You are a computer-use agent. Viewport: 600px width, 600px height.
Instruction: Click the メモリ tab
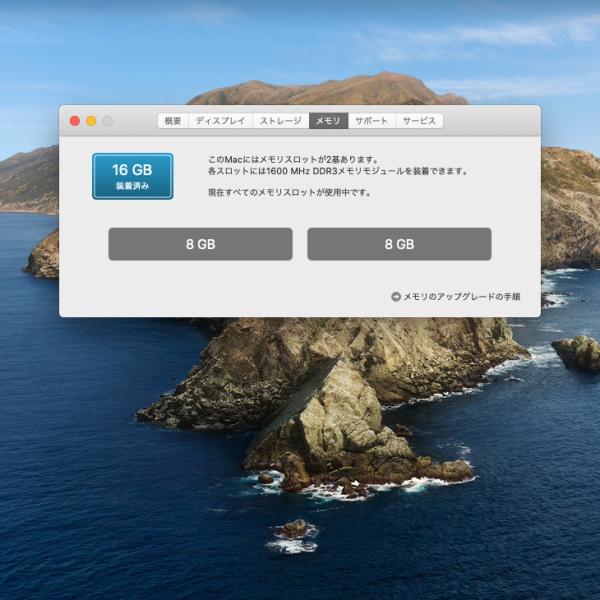pyautogui.click(x=328, y=121)
